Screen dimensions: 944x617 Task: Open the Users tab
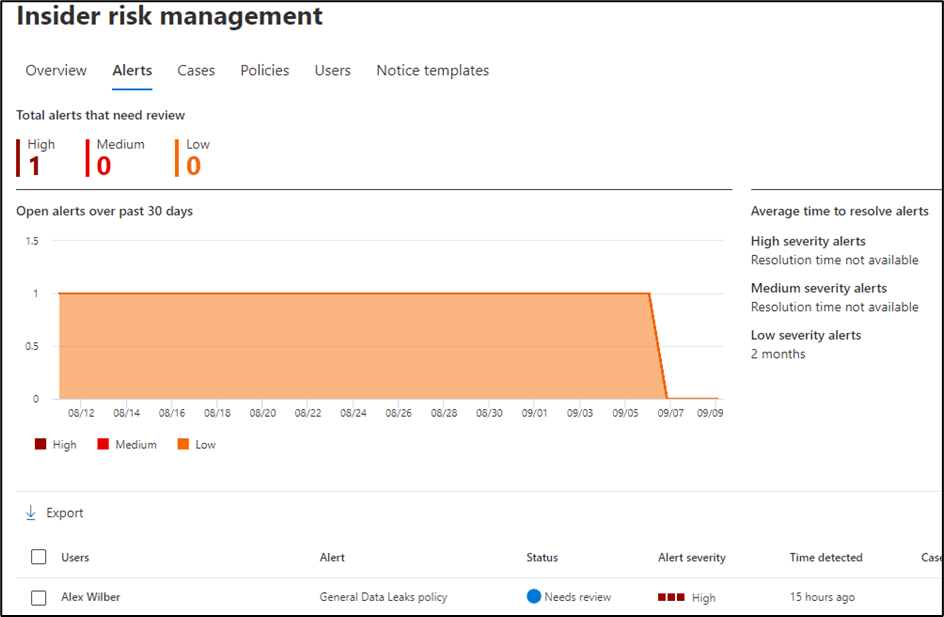(x=333, y=71)
